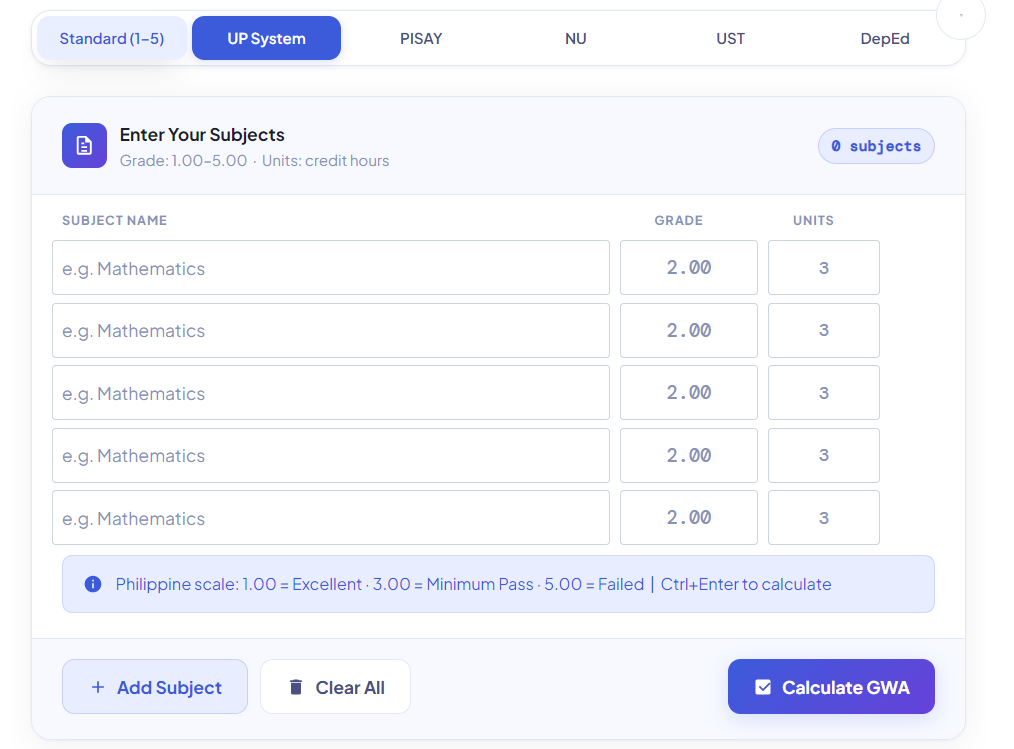This screenshot has width=1014, height=749.
Task: Select the UST grading system
Action: coord(731,38)
